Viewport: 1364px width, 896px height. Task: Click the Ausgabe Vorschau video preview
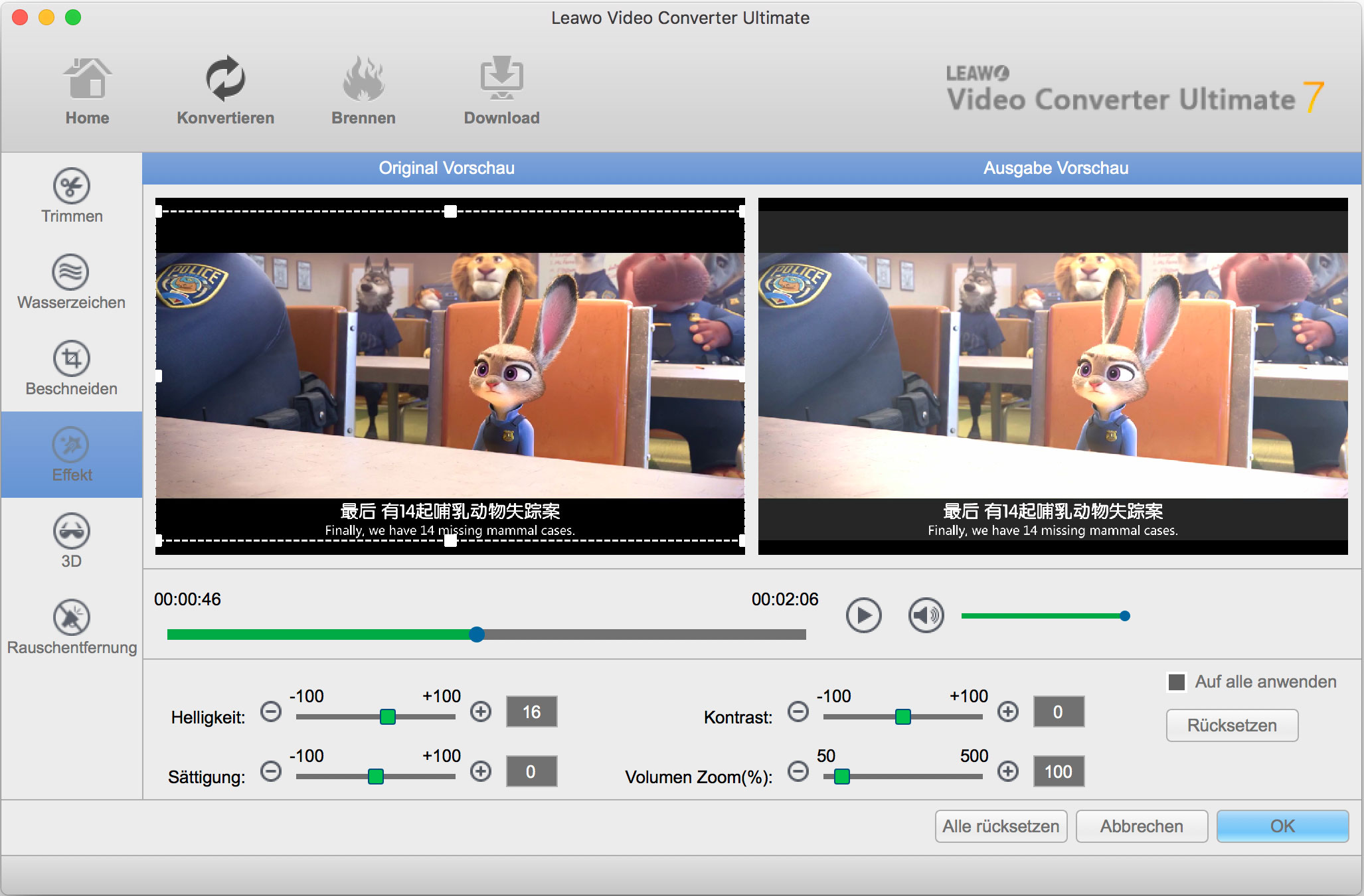click(x=1053, y=376)
